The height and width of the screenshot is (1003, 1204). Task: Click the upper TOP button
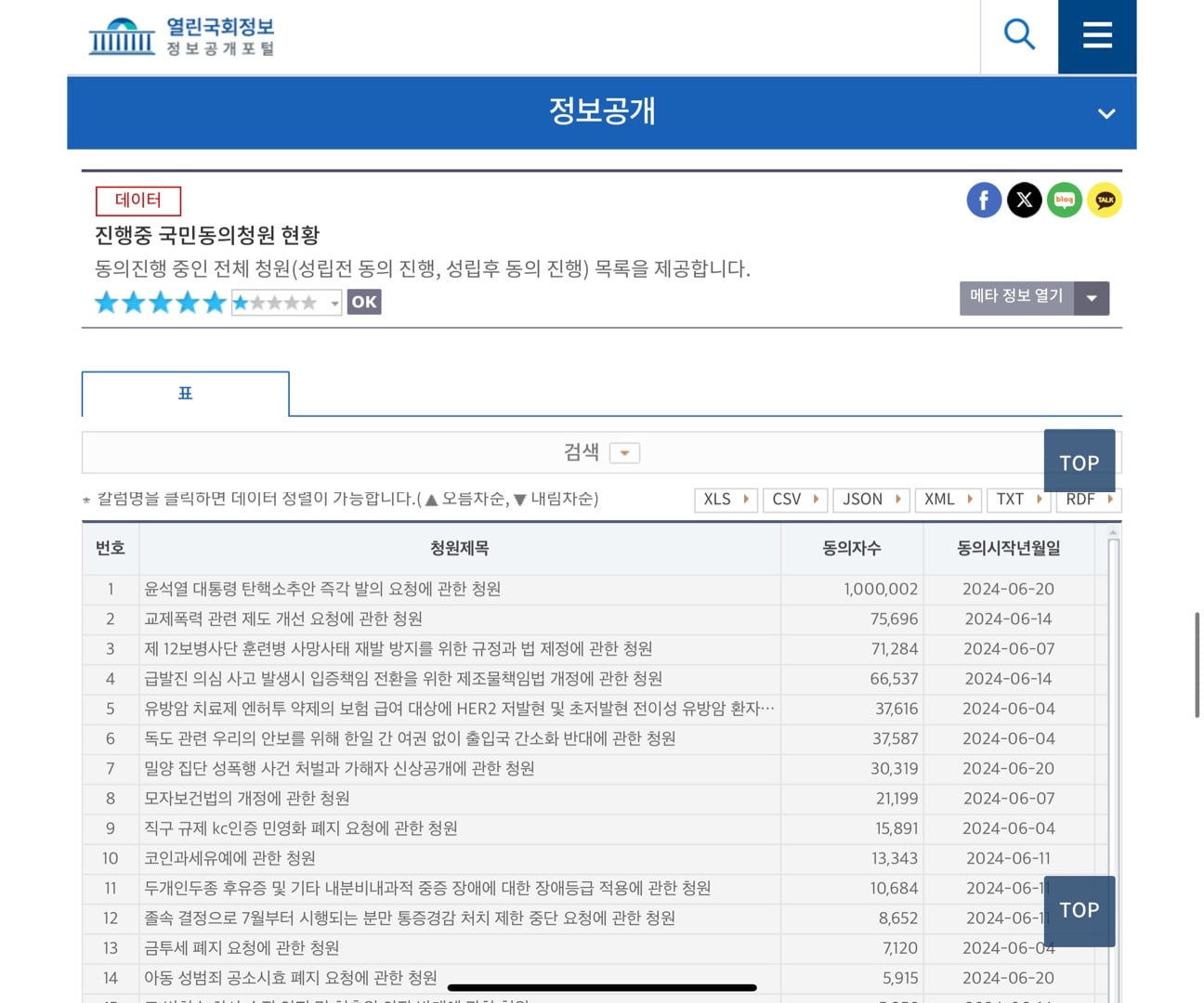coord(1080,462)
